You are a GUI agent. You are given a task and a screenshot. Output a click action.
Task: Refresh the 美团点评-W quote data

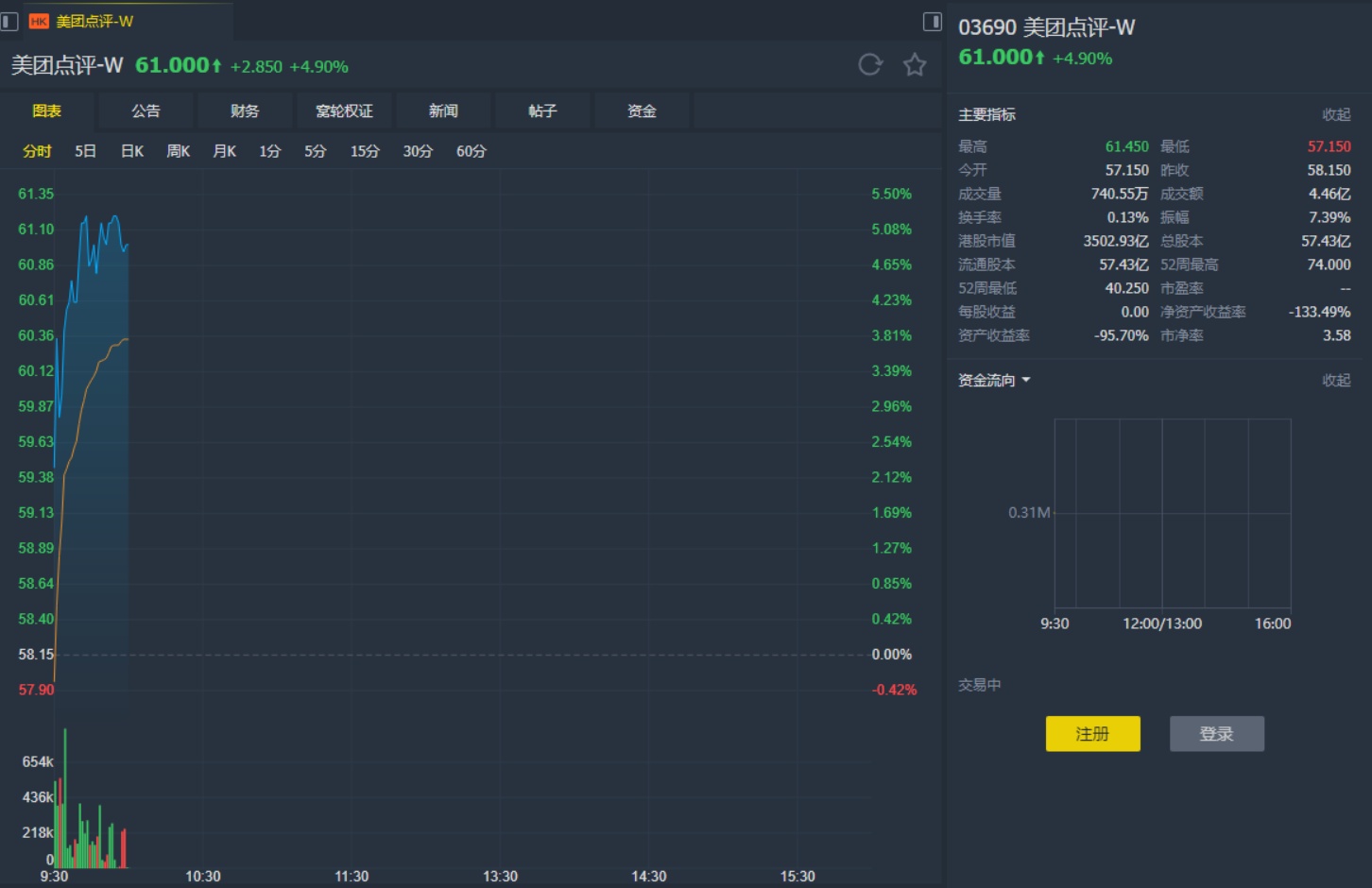(x=870, y=64)
